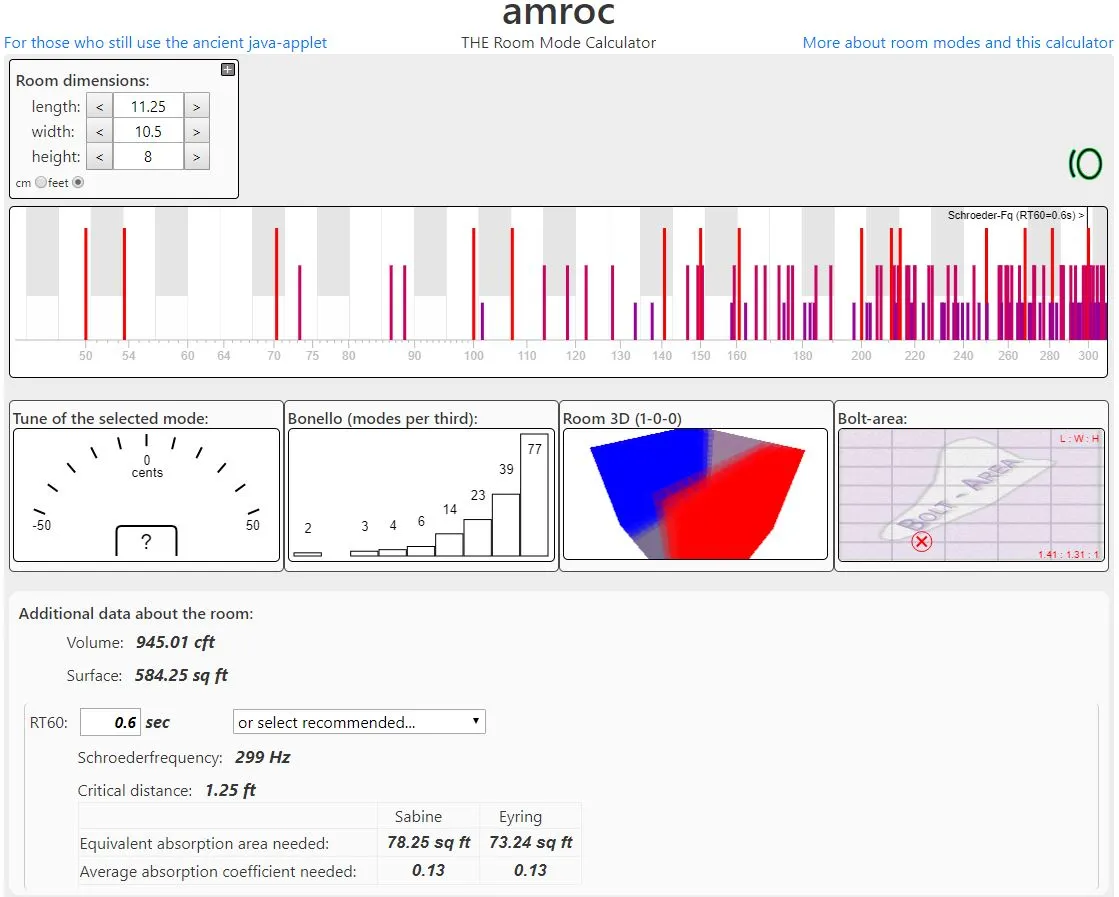Viewport: 1119px width, 897px height.
Task: Decrease the room height value
Action: [99, 156]
